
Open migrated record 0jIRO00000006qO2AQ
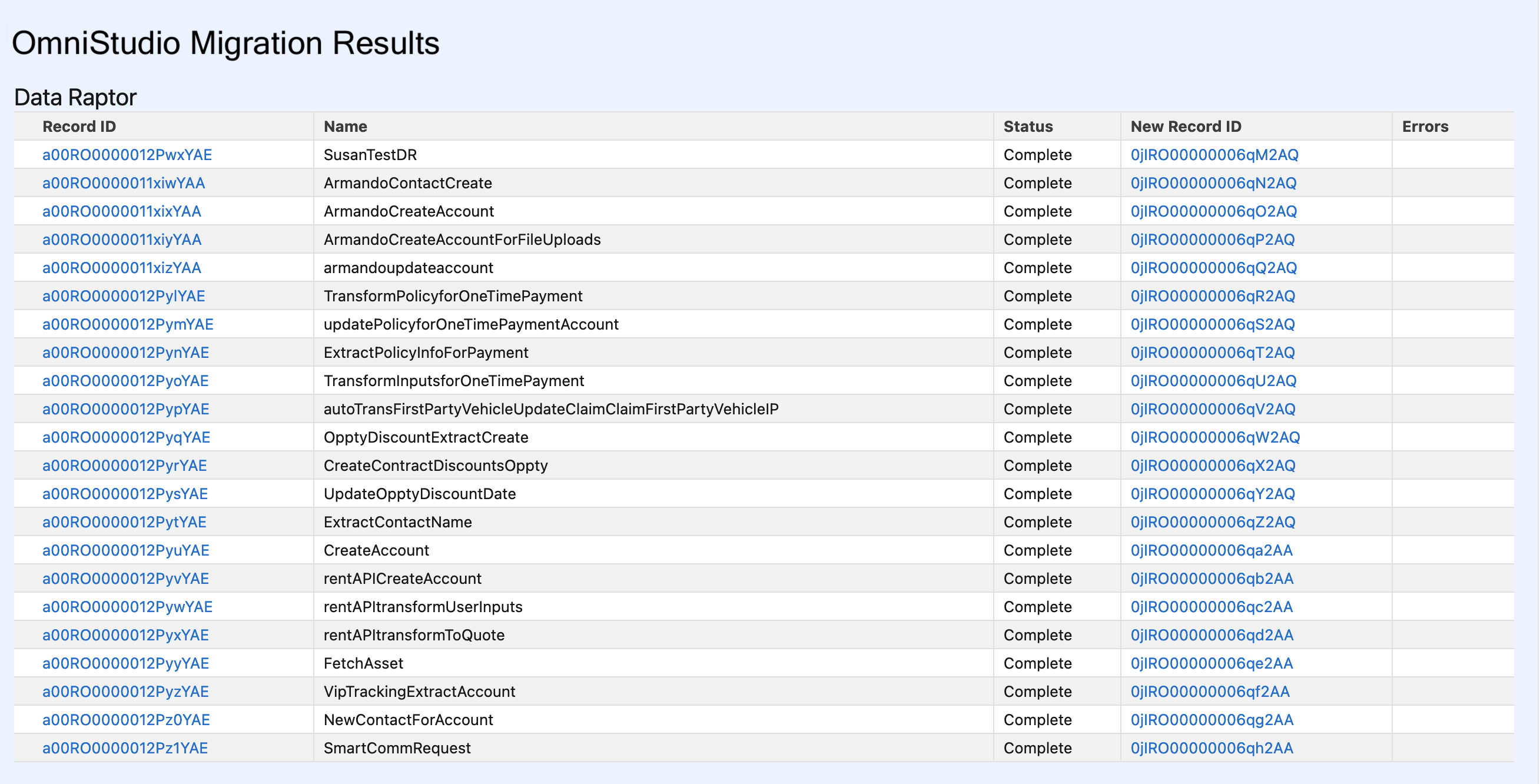coord(1214,211)
